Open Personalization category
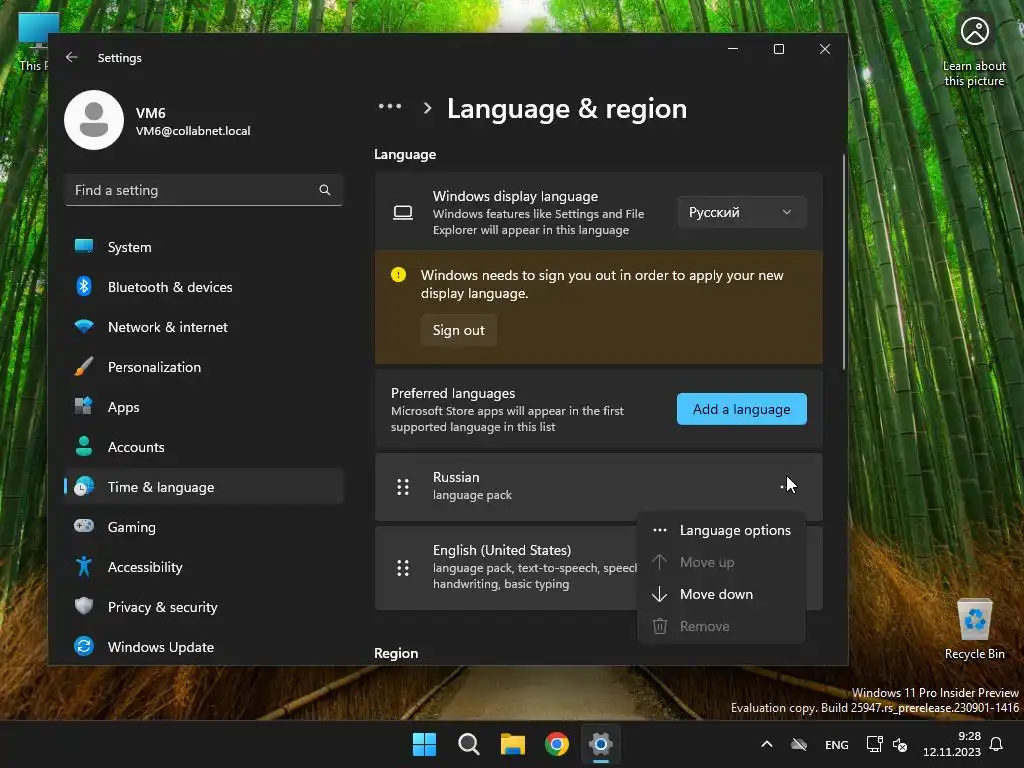 click(204, 367)
